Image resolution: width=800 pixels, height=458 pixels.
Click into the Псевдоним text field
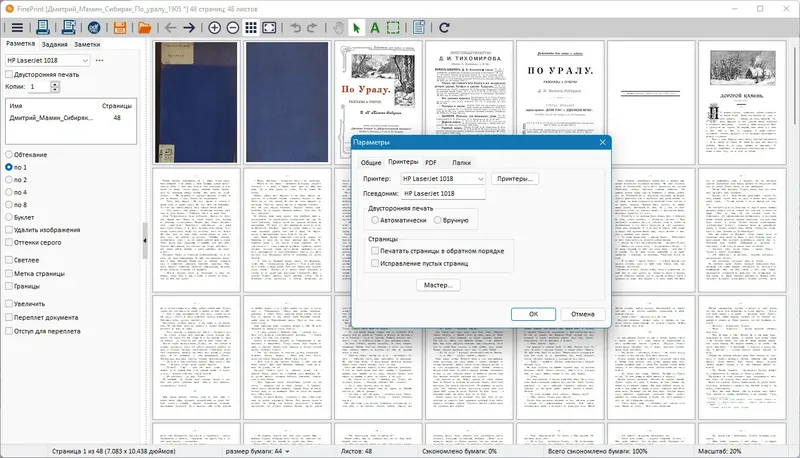click(443, 194)
